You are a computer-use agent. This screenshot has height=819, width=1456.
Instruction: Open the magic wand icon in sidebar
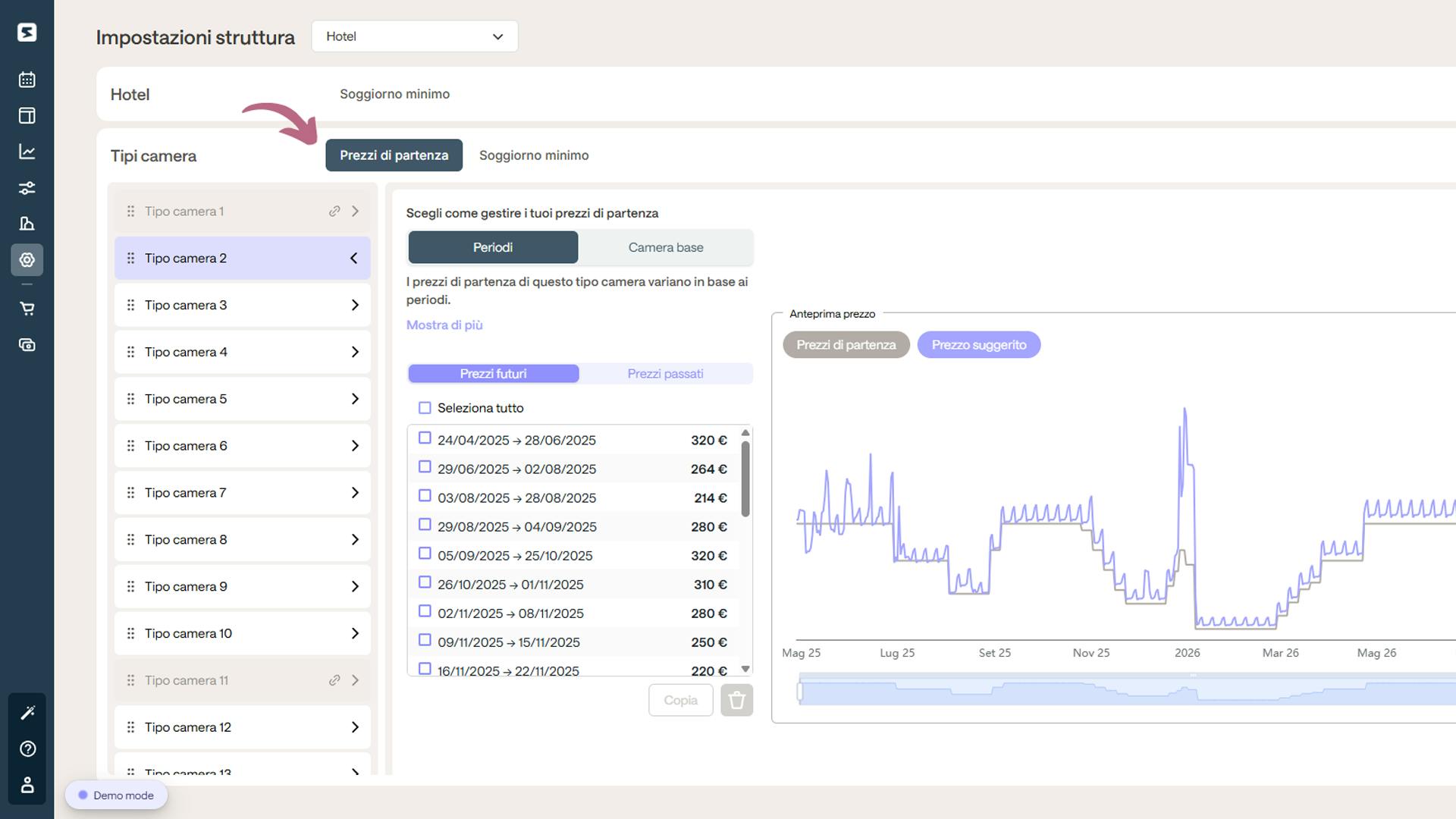(27, 712)
